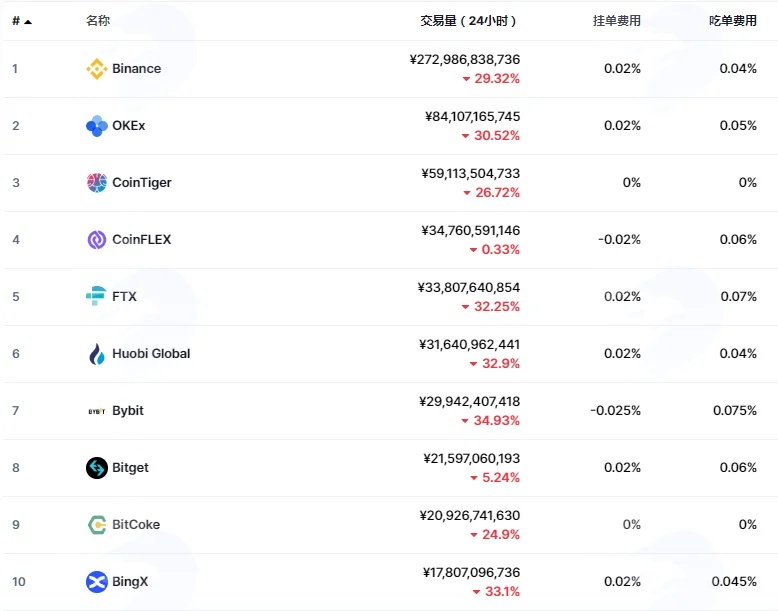Viewport: 778px width, 611px height.
Task: Click the BingX blue logo icon
Action: [97, 582]
